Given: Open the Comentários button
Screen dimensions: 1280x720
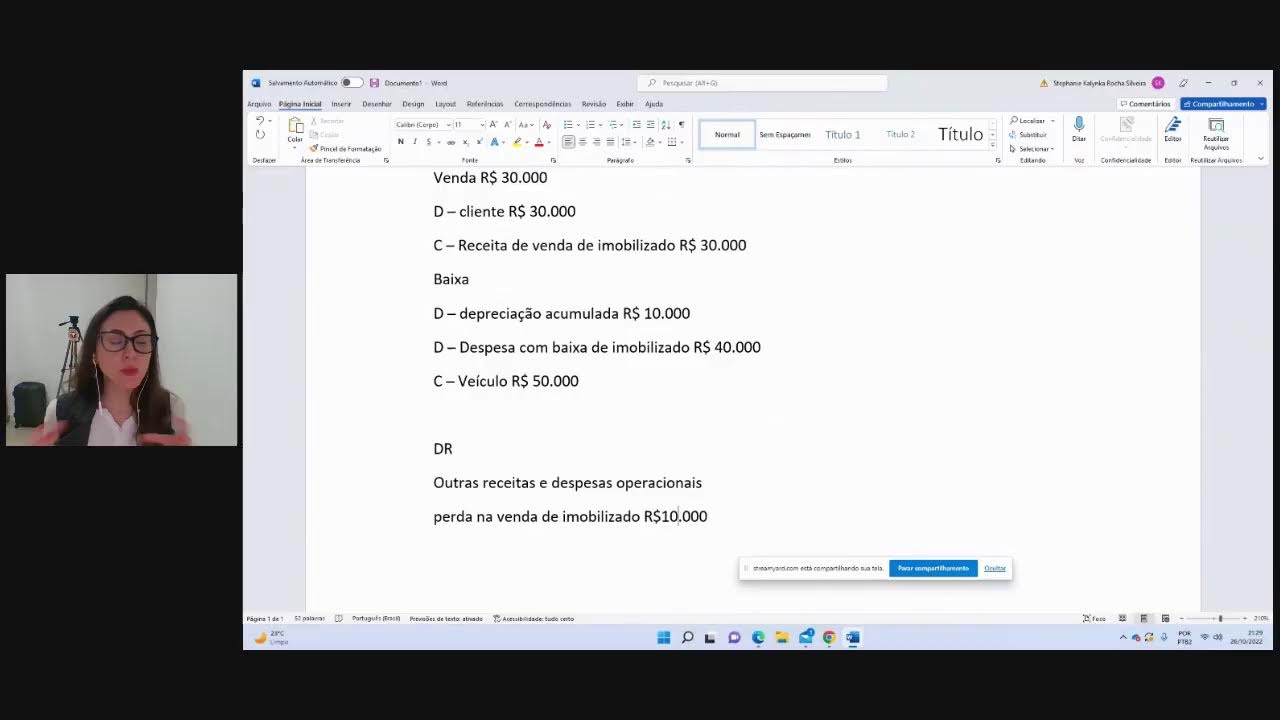Looking at the screenshot, I should coord(1146,104).
